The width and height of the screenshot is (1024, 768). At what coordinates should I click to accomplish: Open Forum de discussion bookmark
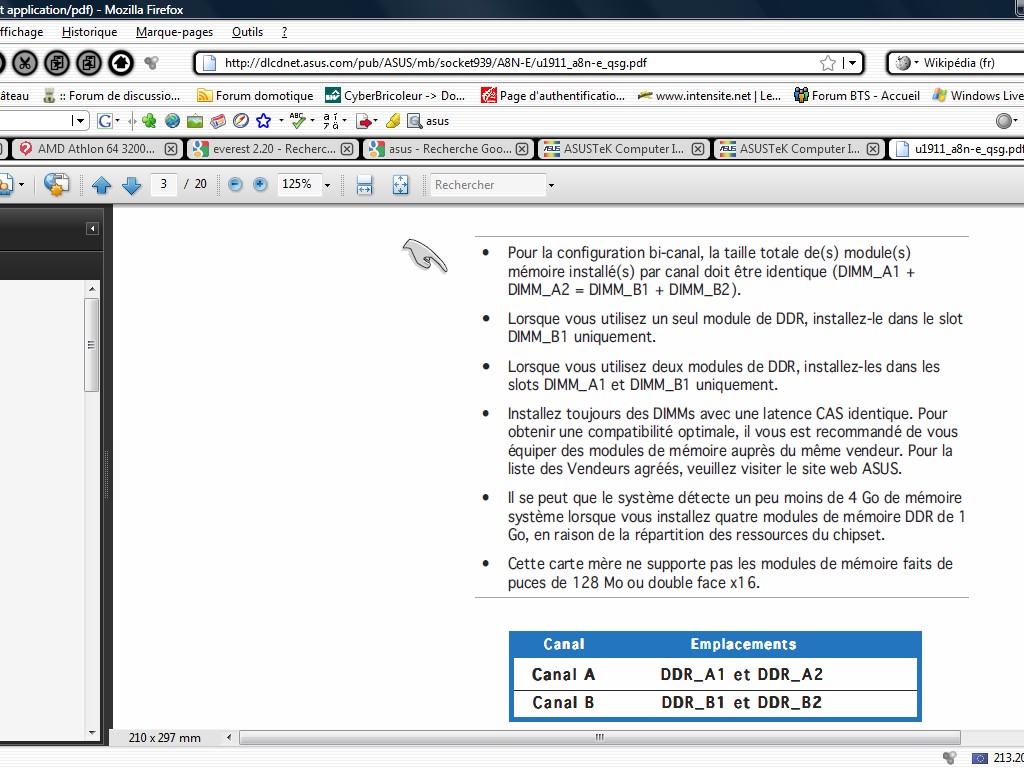point(112,96)
